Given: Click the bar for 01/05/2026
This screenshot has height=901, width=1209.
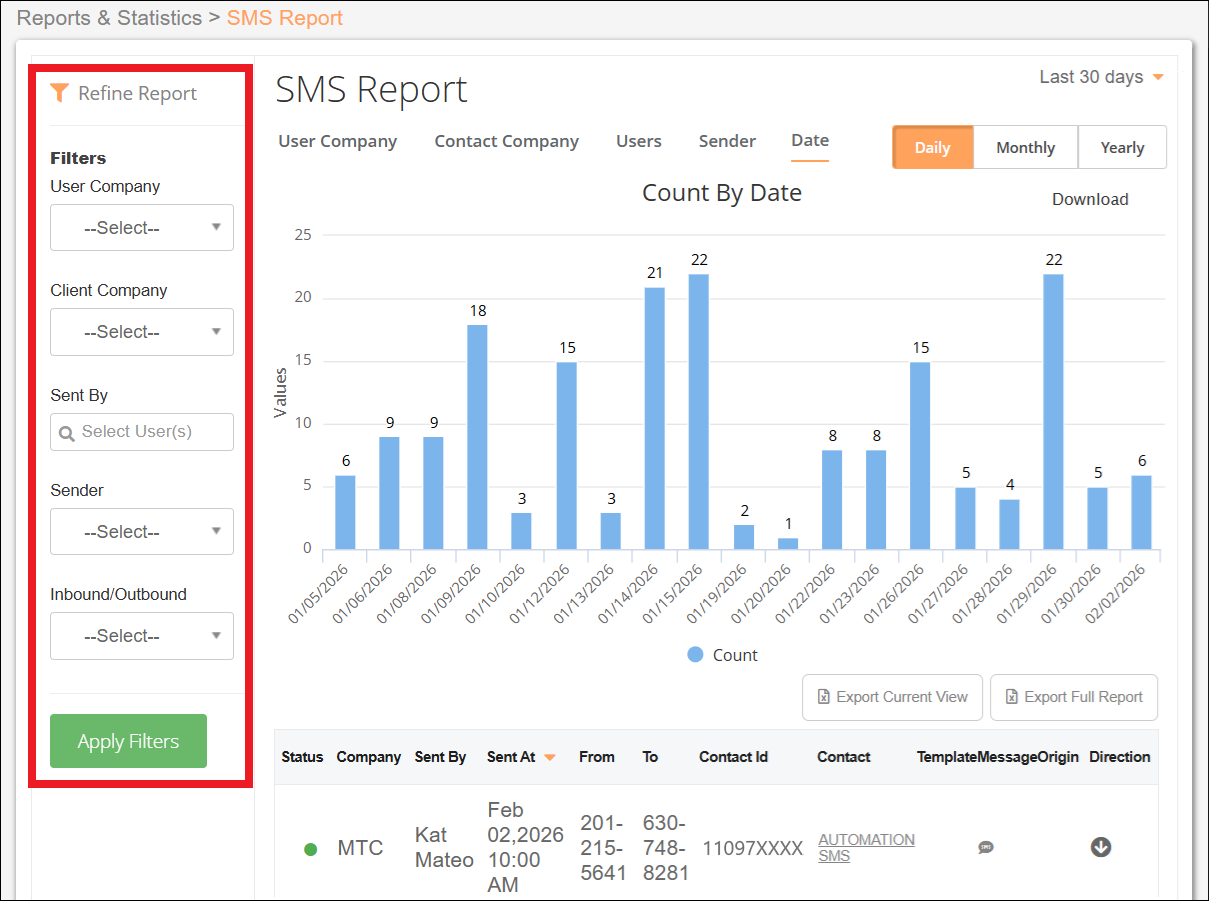Looking at the screenshot, I should pyautogui.click(x=345, y=512).
